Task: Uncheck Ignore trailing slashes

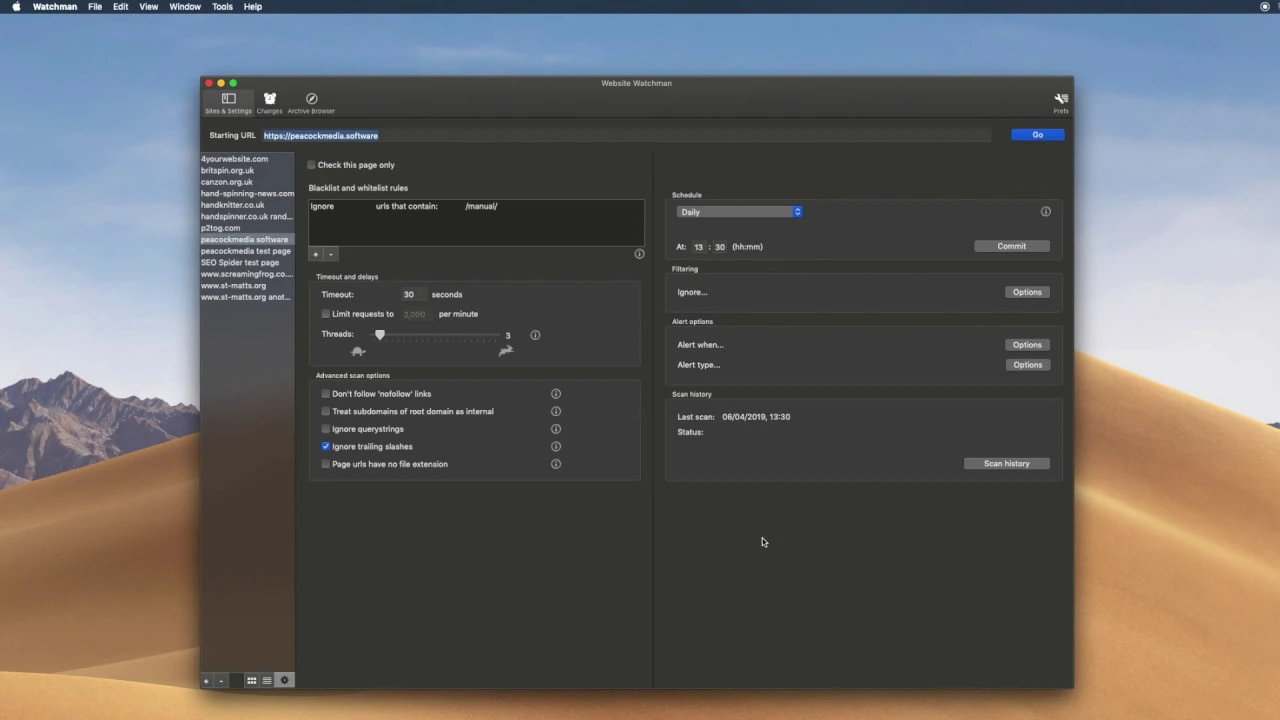Action: click(x=326, y=447)
